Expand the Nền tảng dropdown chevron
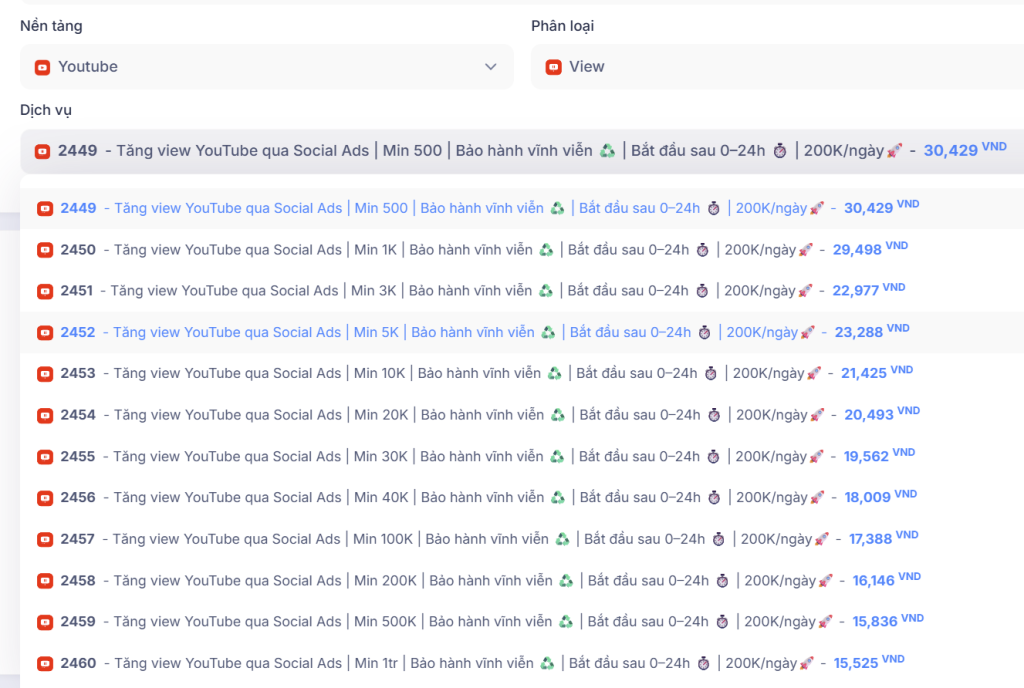The width and height of the screenshot is (1024, 688). point(490,67)
